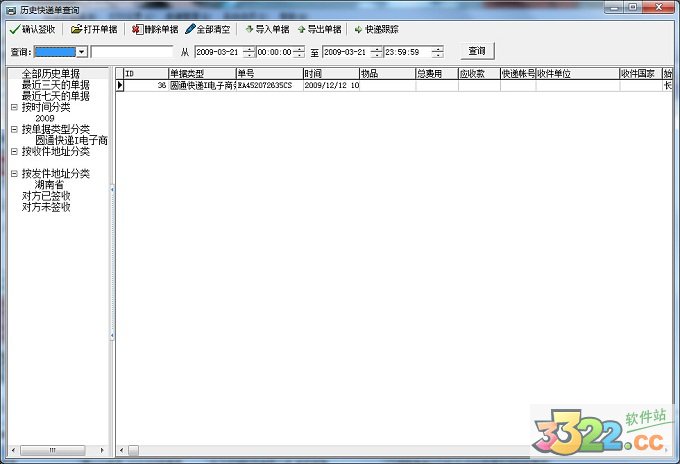Click the 总费用 column header
This screenshot has height=464, width=680.
tap(437, 74)
